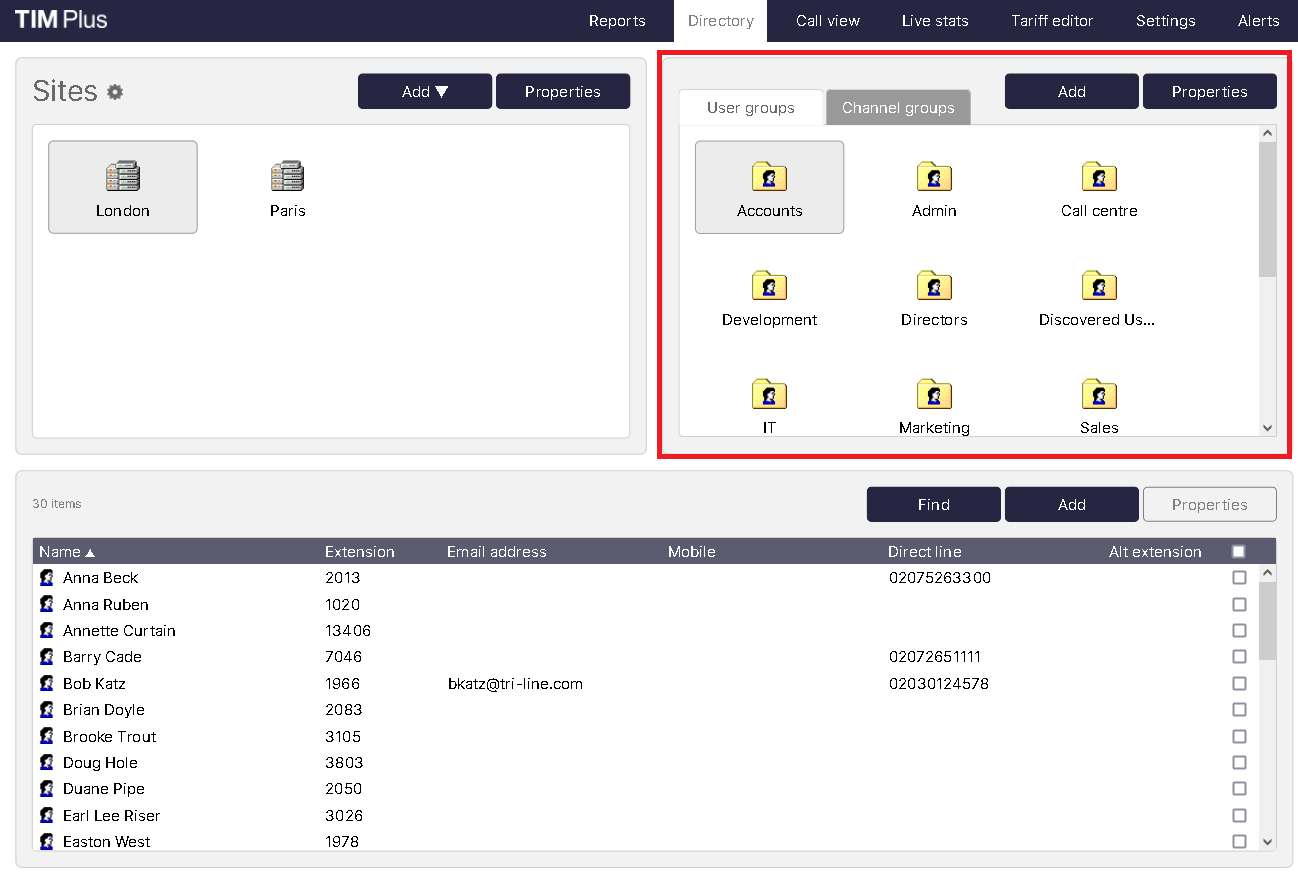Viewport: 1298px width, 875px height.
Task: Switch to the Channel groups tab
Action: pos(897,106)
